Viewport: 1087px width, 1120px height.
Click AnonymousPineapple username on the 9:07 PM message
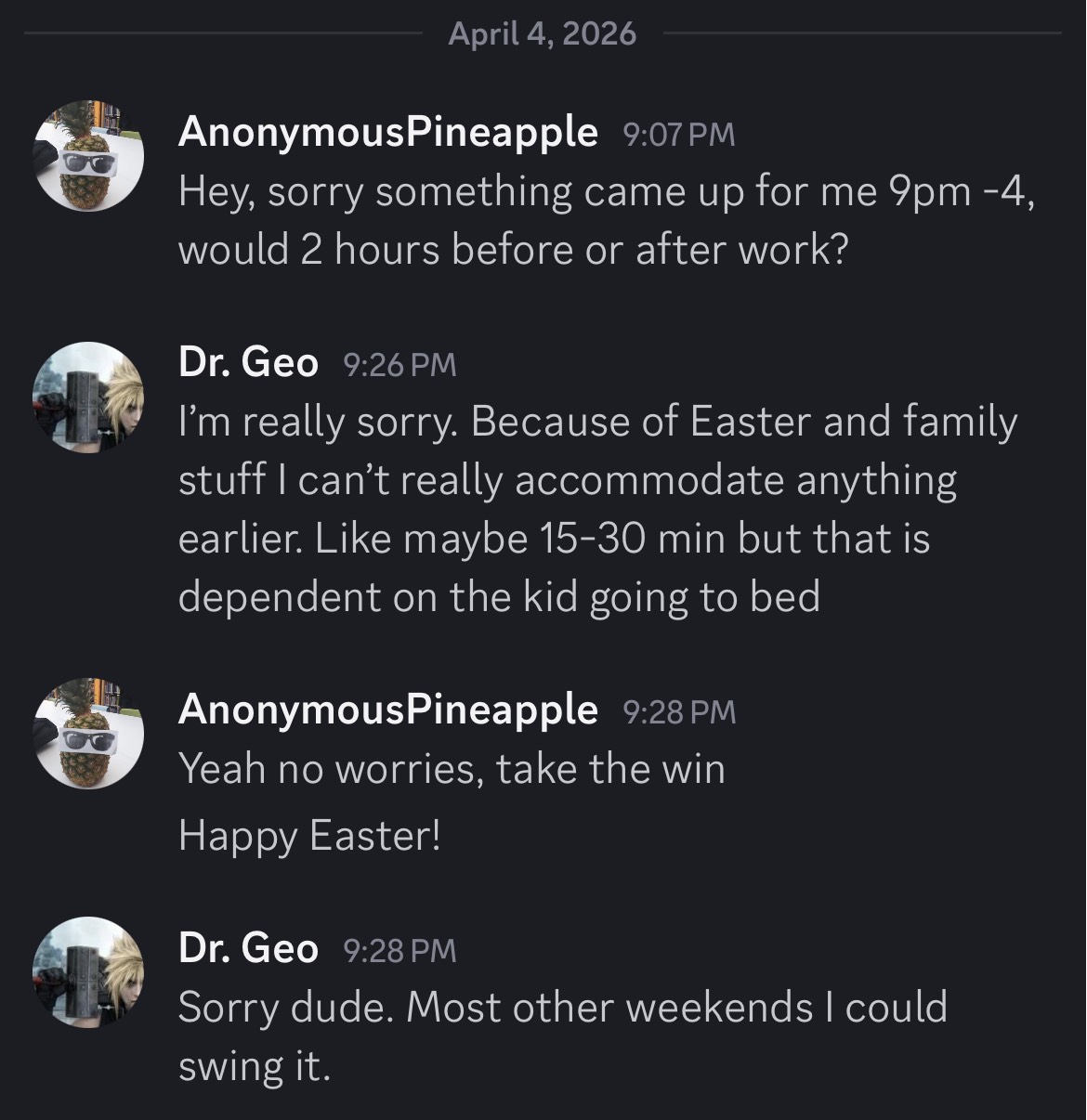pyautogui.click(x=387, y=132)
